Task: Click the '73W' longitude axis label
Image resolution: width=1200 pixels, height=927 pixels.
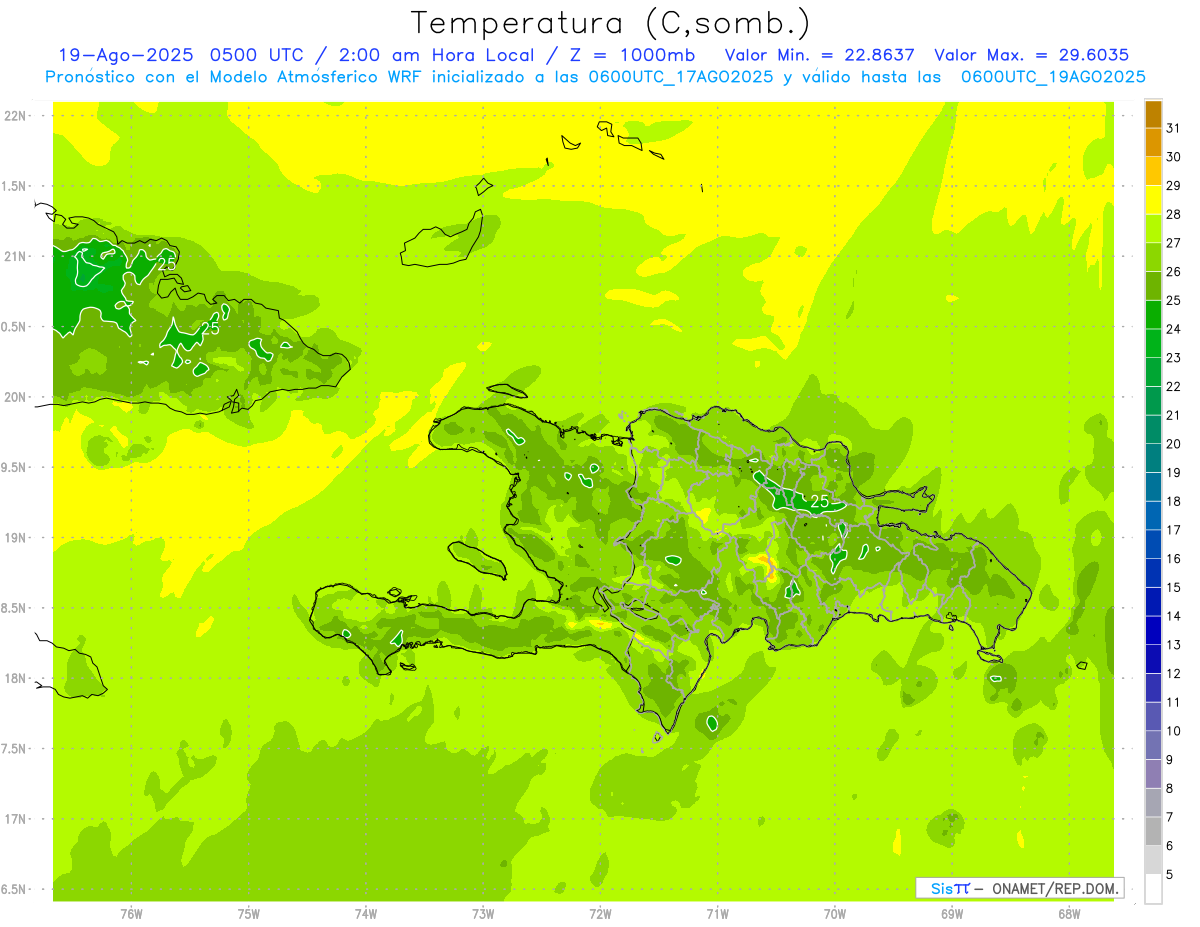Action: pyautogui.click(x=483, y=913)
